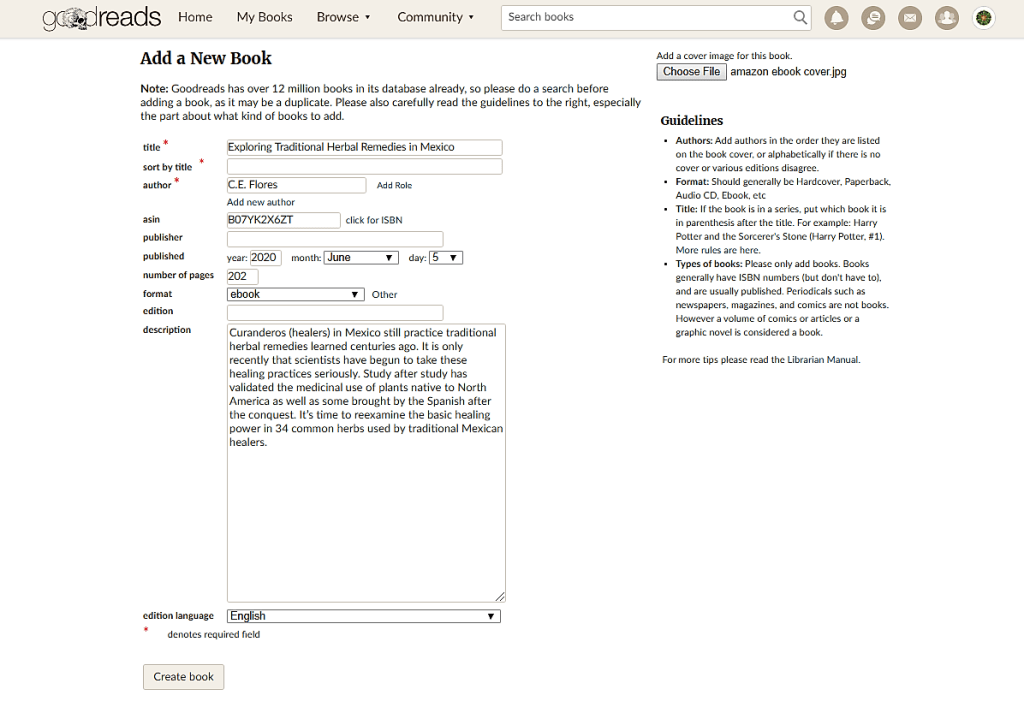Click into the publisher input field
This screenshot has width=1024, height=707.
(334, 239)
